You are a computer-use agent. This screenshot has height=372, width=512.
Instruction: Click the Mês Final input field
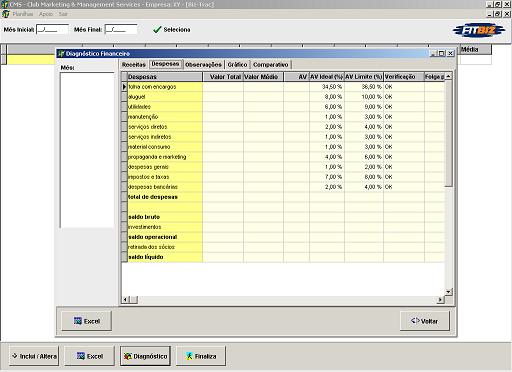121,29
